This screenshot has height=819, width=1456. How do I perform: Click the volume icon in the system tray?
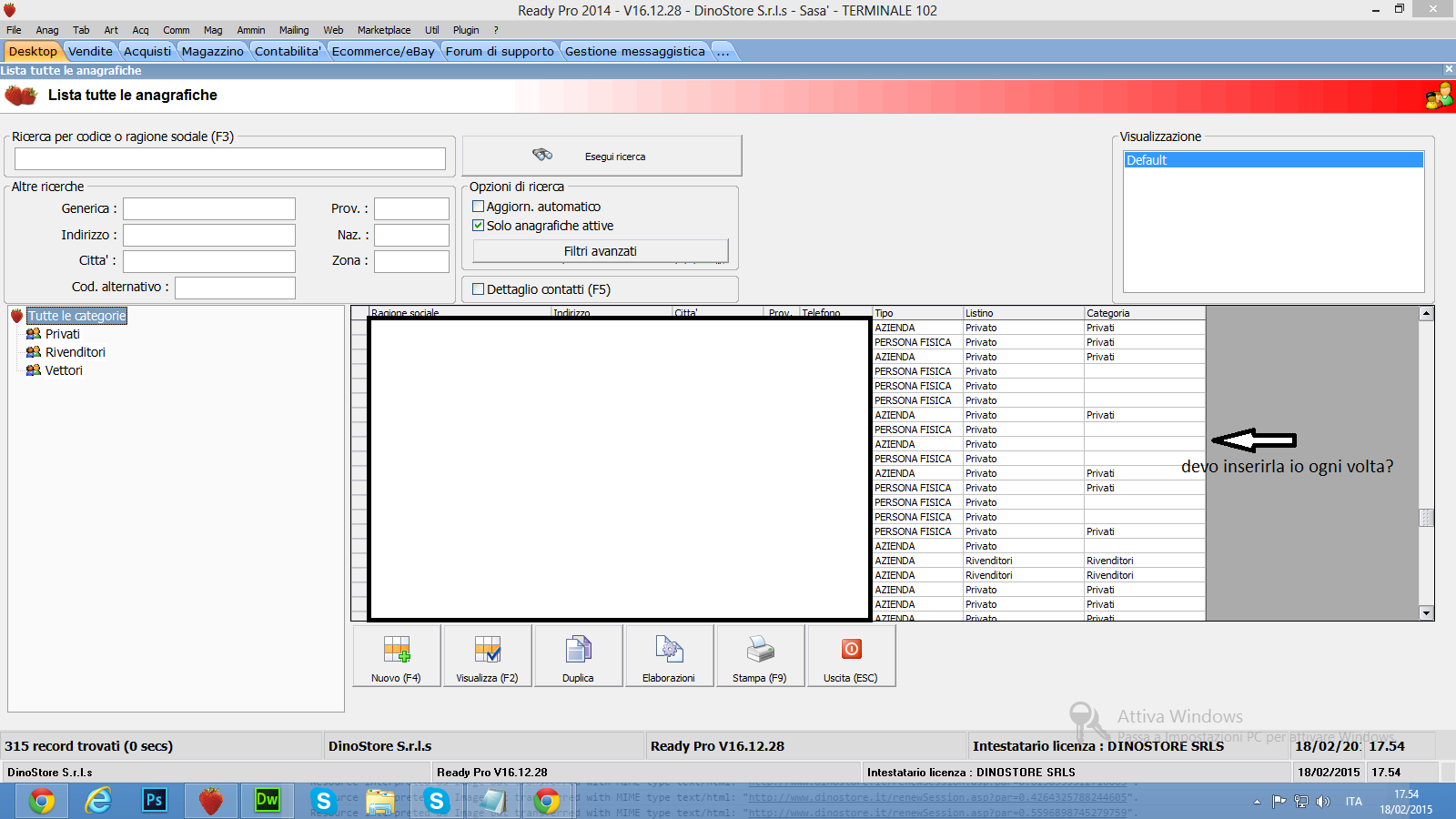coord(1323,802)
